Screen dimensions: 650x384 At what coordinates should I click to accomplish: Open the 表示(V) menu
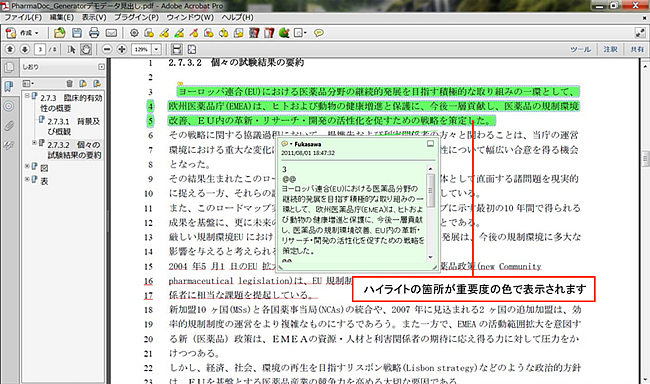(x=94, y=17)
